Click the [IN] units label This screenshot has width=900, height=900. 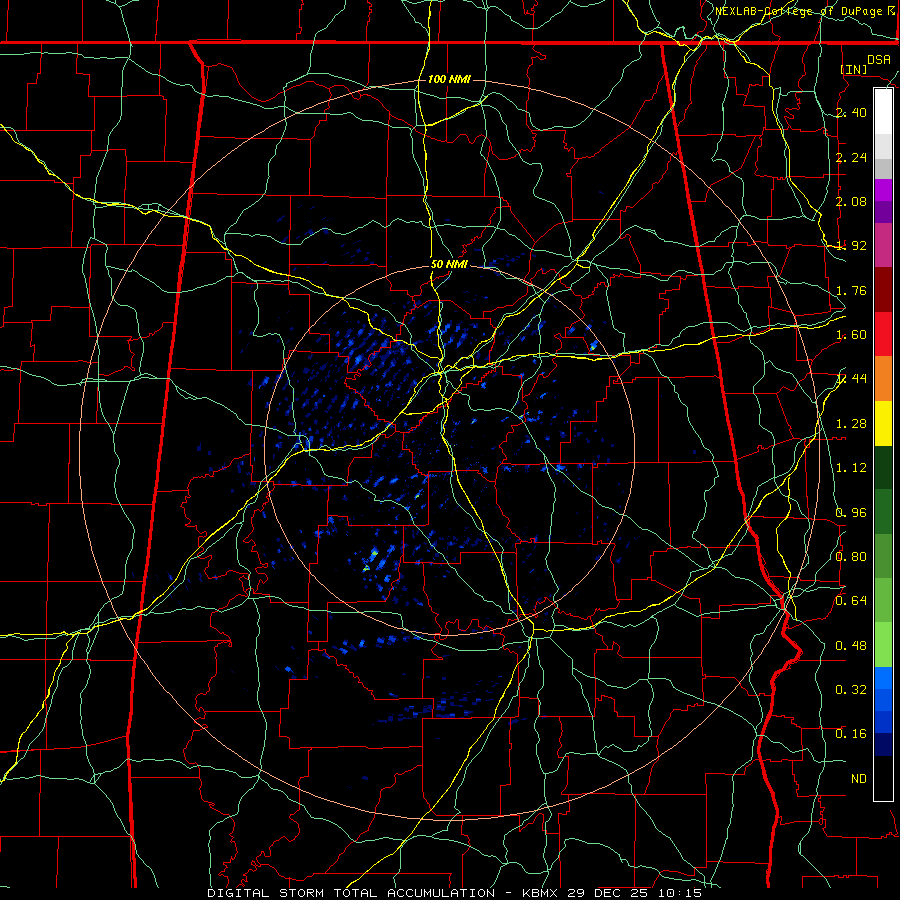pos(854,69)
